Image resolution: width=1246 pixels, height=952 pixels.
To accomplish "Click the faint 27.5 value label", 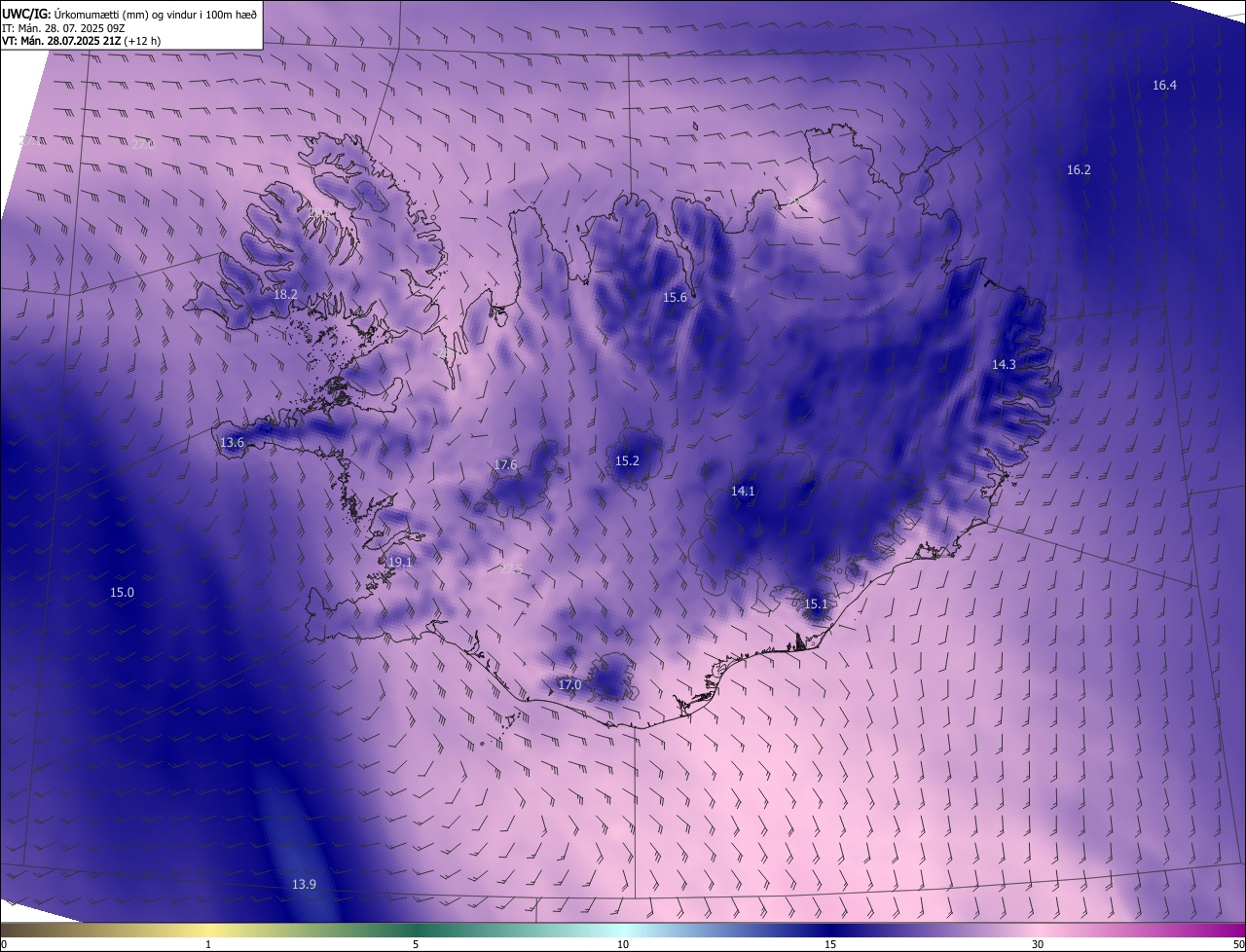I will (x=511, y=568).
